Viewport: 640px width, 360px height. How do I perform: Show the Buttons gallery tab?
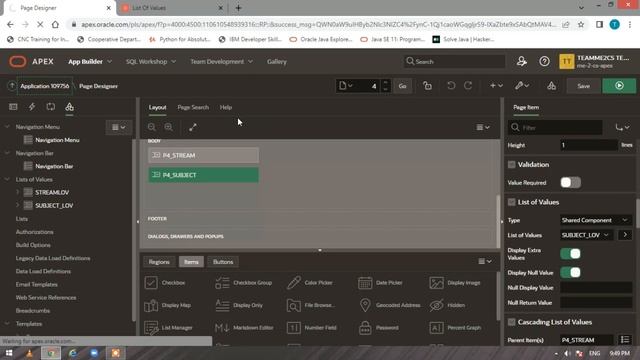[x=223, y=262]
